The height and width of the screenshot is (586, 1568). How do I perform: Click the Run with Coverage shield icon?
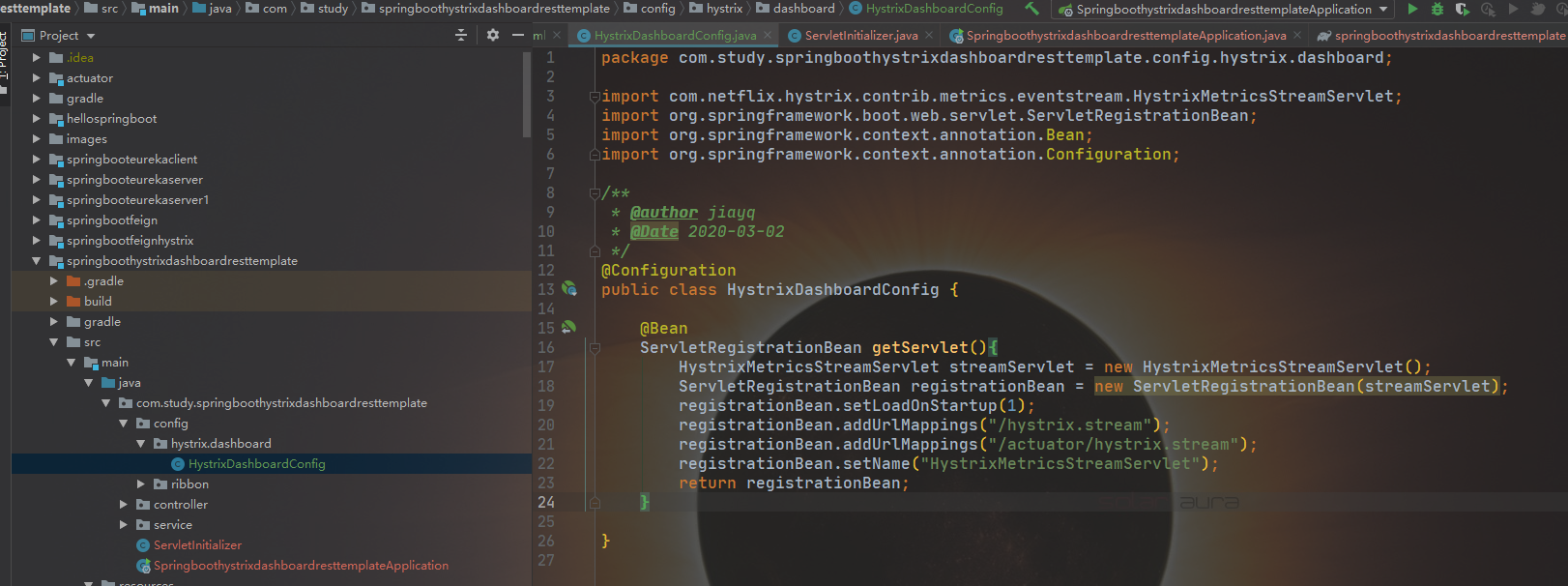pos(1462,9)
